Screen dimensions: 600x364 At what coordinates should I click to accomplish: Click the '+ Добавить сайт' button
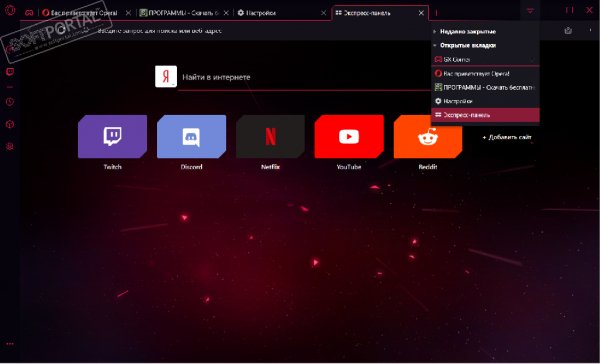507,137
